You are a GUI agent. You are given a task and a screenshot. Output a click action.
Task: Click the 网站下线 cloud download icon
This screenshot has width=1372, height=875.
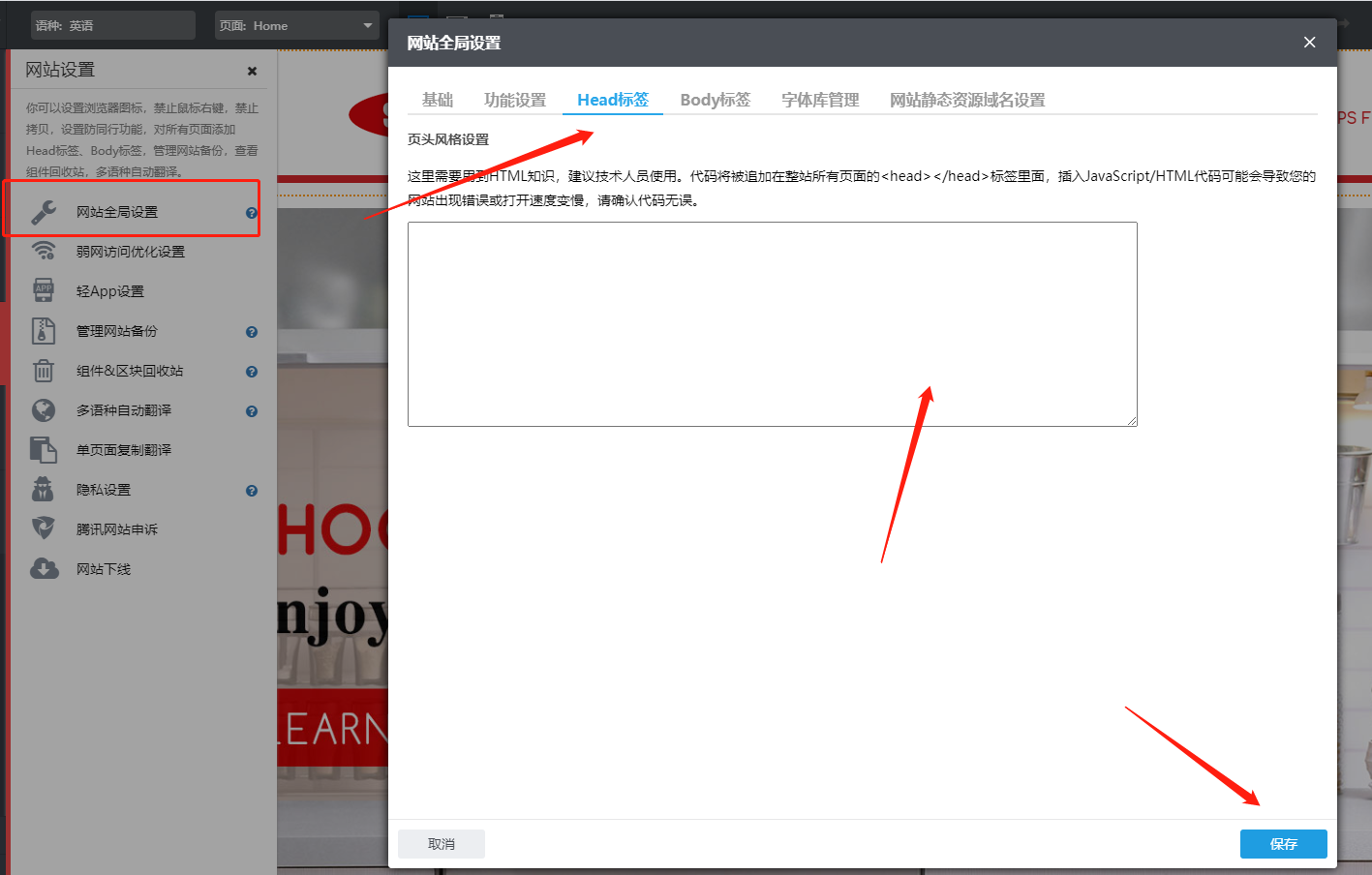pos(44,569)
